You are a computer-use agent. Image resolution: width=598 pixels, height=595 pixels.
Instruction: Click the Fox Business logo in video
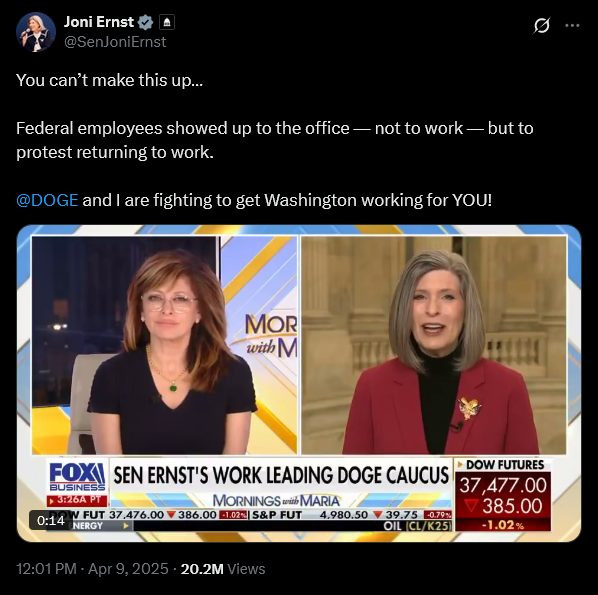[x=77, y=477]
